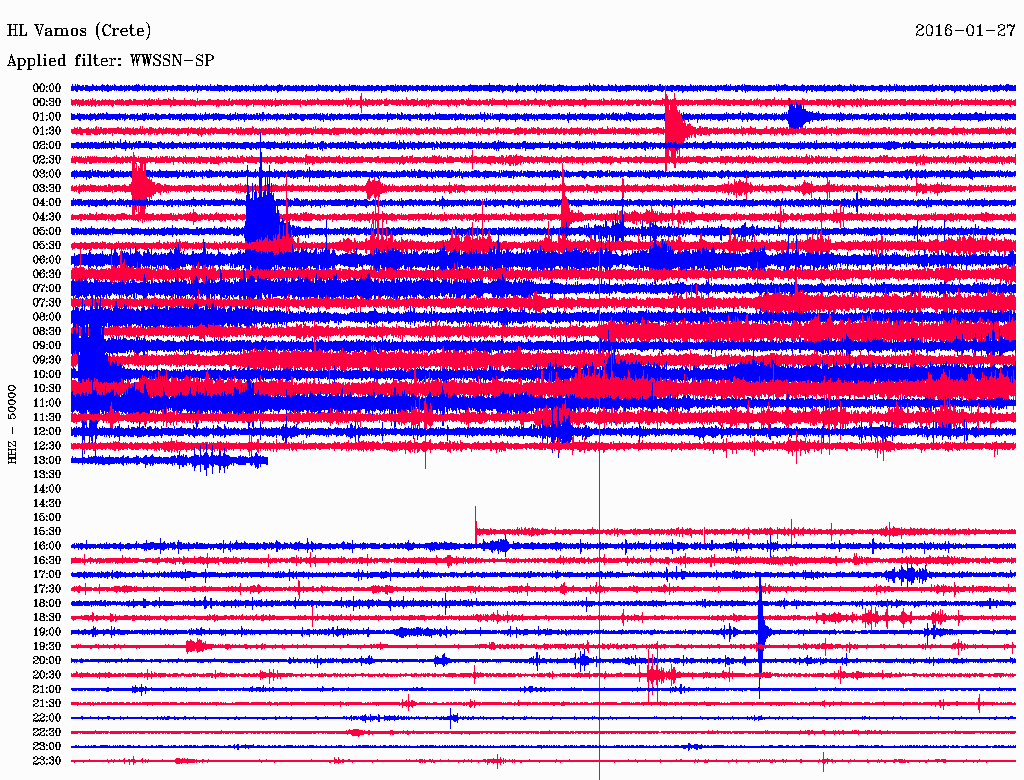The image size is (1024, 780).
Task: Click the '08:00' time label
Action: click(47, 317)
